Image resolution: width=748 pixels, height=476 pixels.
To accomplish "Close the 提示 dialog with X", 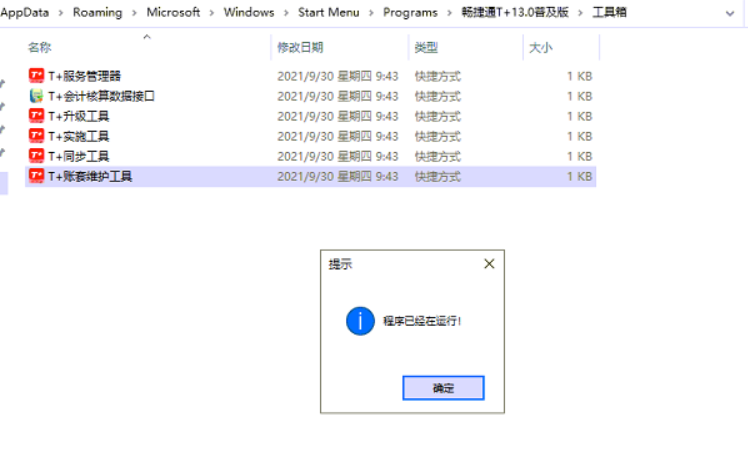I will (x=489, y=264).
